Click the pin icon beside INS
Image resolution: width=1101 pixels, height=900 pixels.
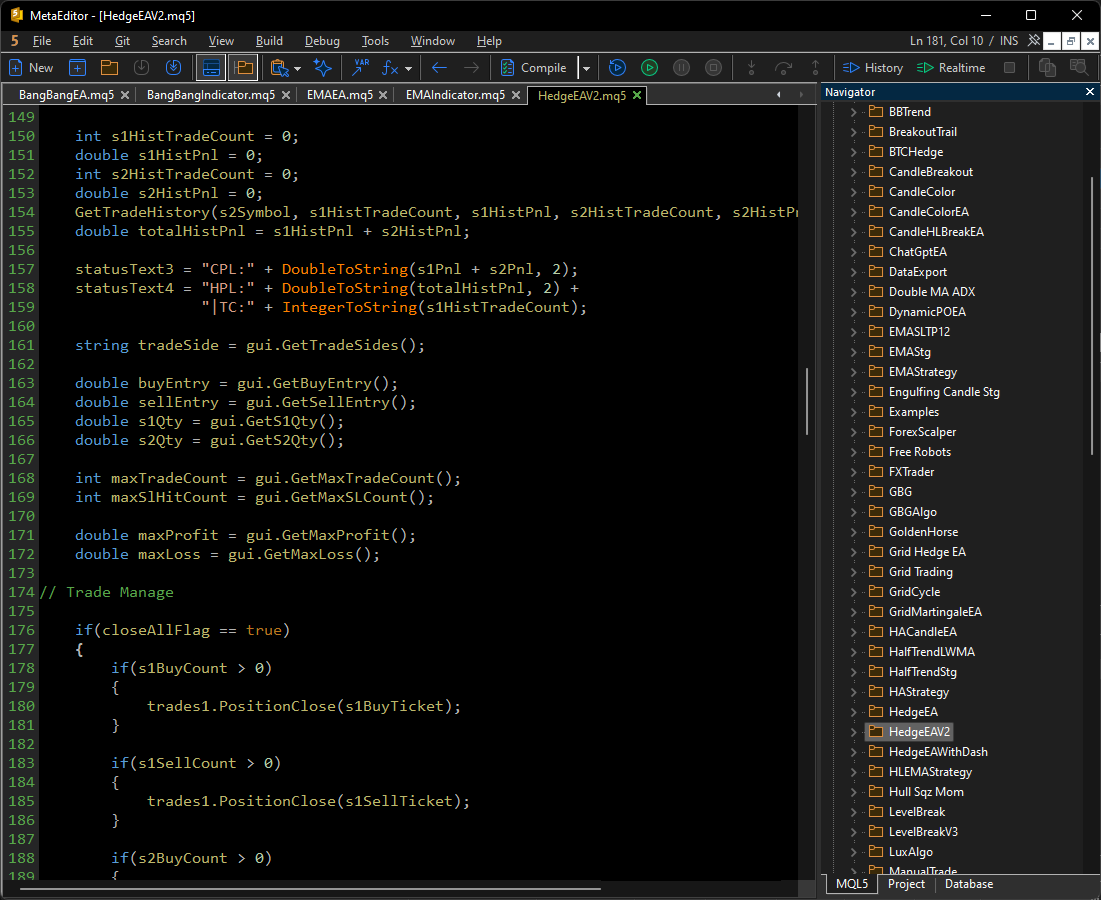[1034, 41]
